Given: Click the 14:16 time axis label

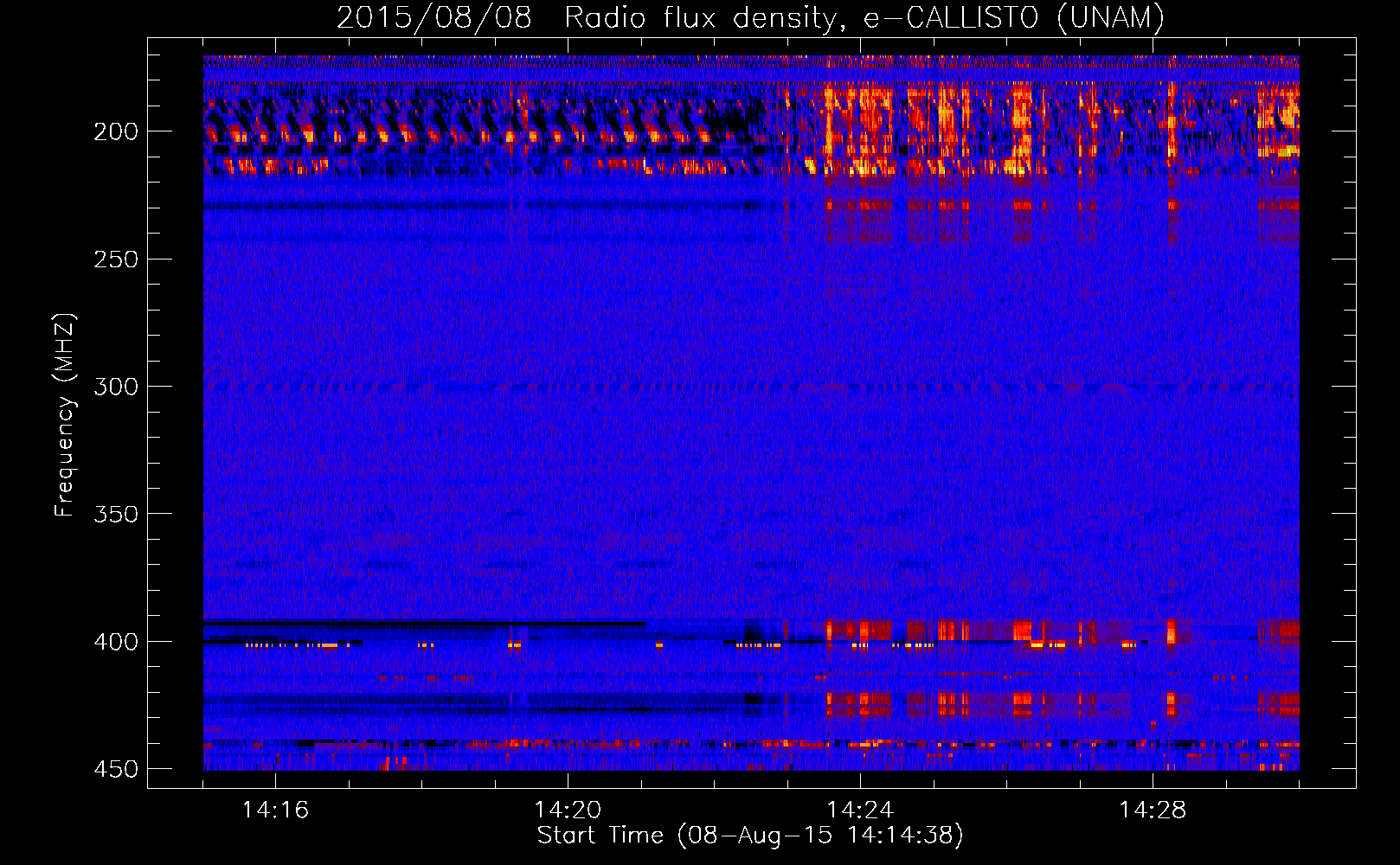Looking at the screenshot, I should coord(275,810).
